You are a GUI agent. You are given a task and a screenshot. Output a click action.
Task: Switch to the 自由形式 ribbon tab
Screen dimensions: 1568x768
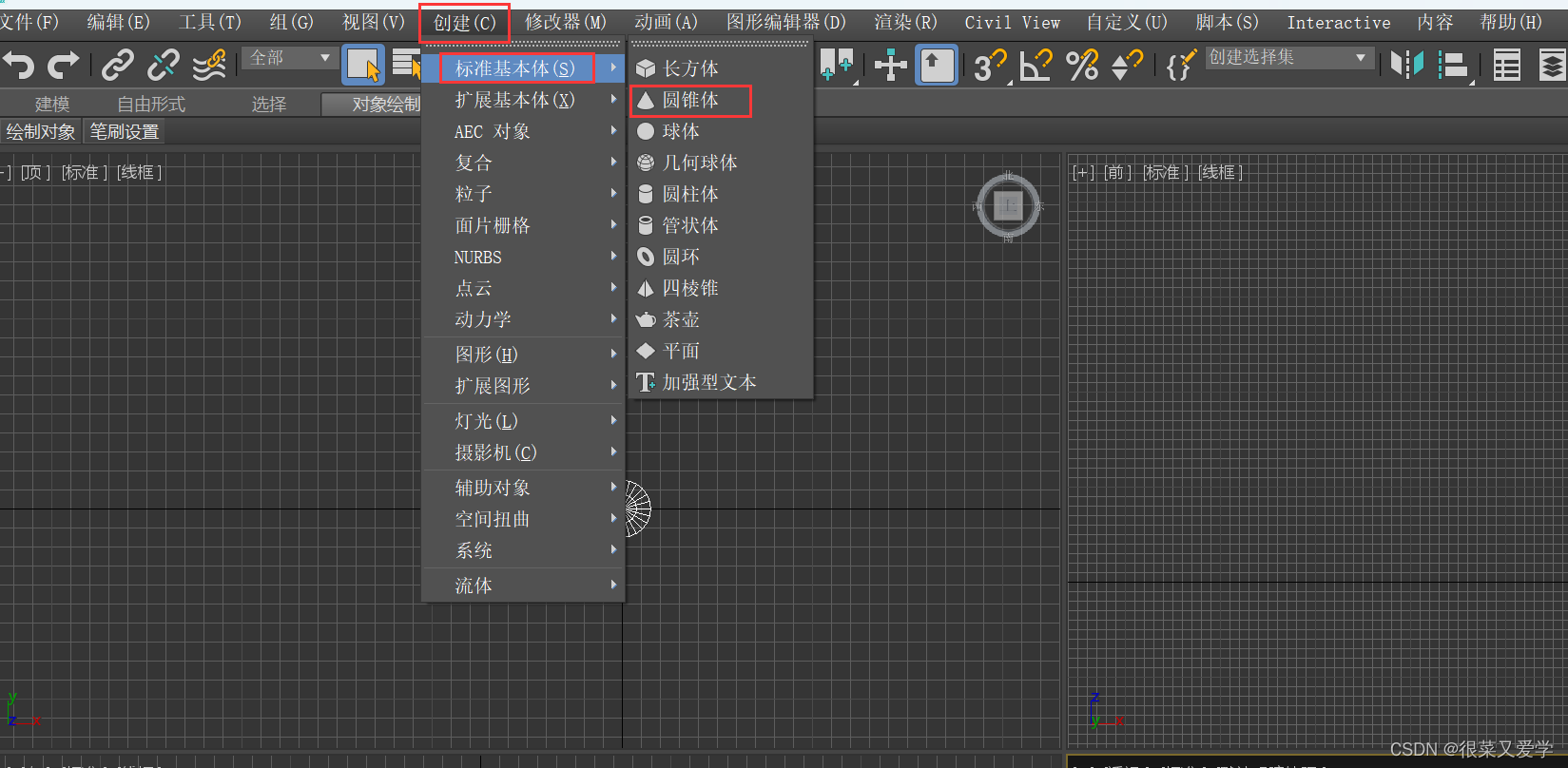pyautogui.click(x=151, y=105)
